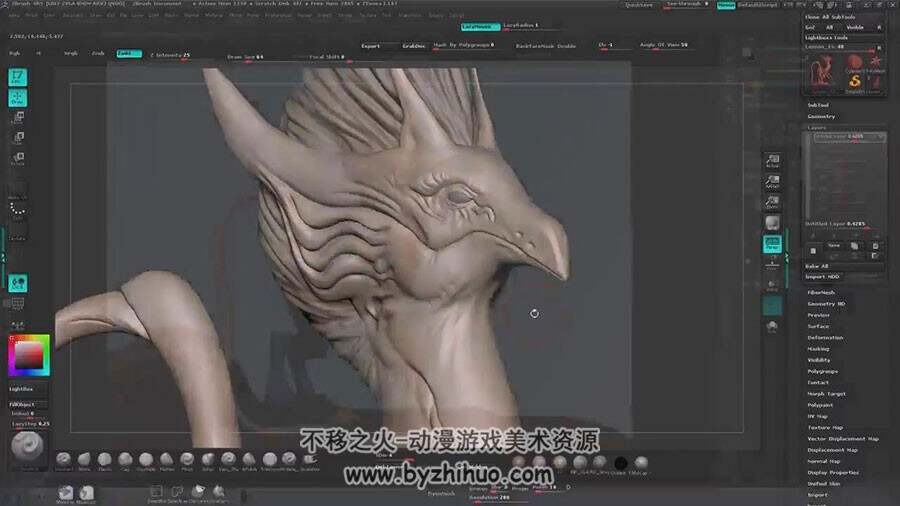900x506 pixels.
Task: Expand the UV Map section
Action: point(818,417)
